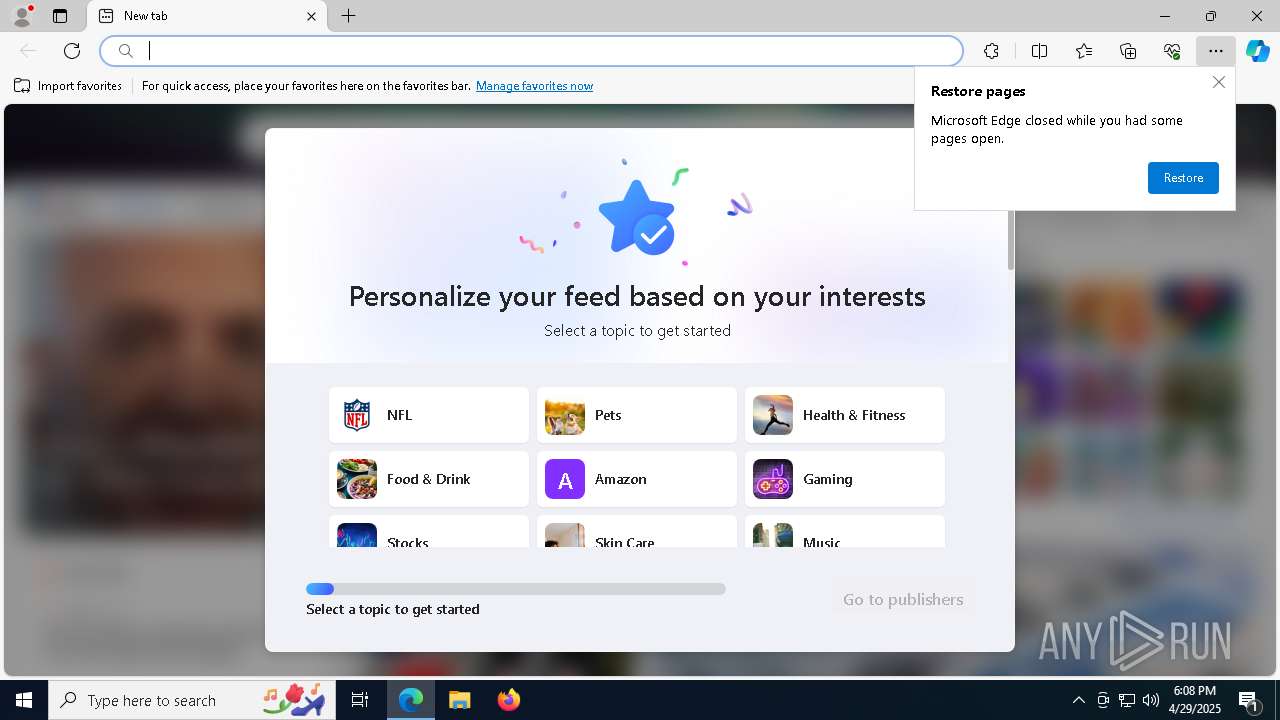The width and height of the screenshot is (1280, 720).
Task: Open the network tray icon
Action: point(1127,700)
